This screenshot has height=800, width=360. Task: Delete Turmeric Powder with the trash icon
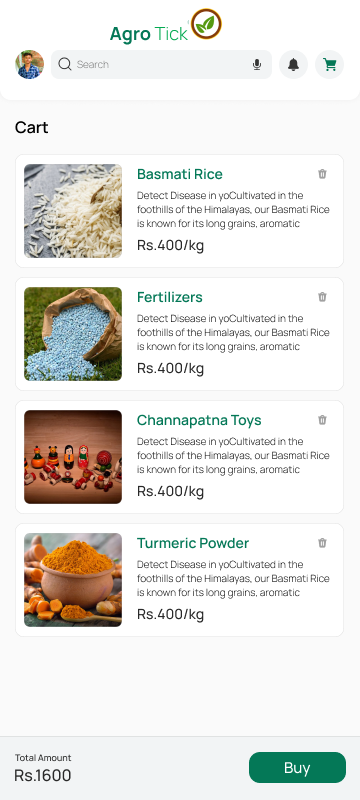322,543
